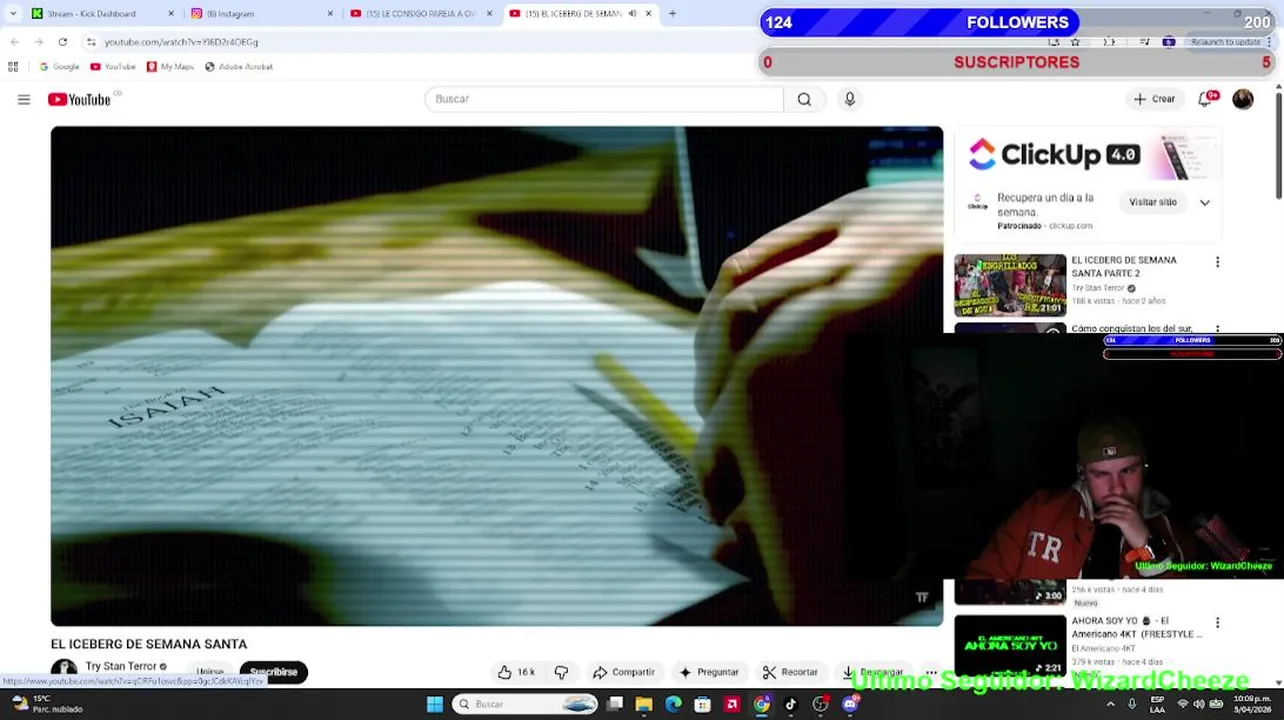Open the weather widget in taskbar
This screenshot has height=720, width=1284.
(x=46, y=704)
